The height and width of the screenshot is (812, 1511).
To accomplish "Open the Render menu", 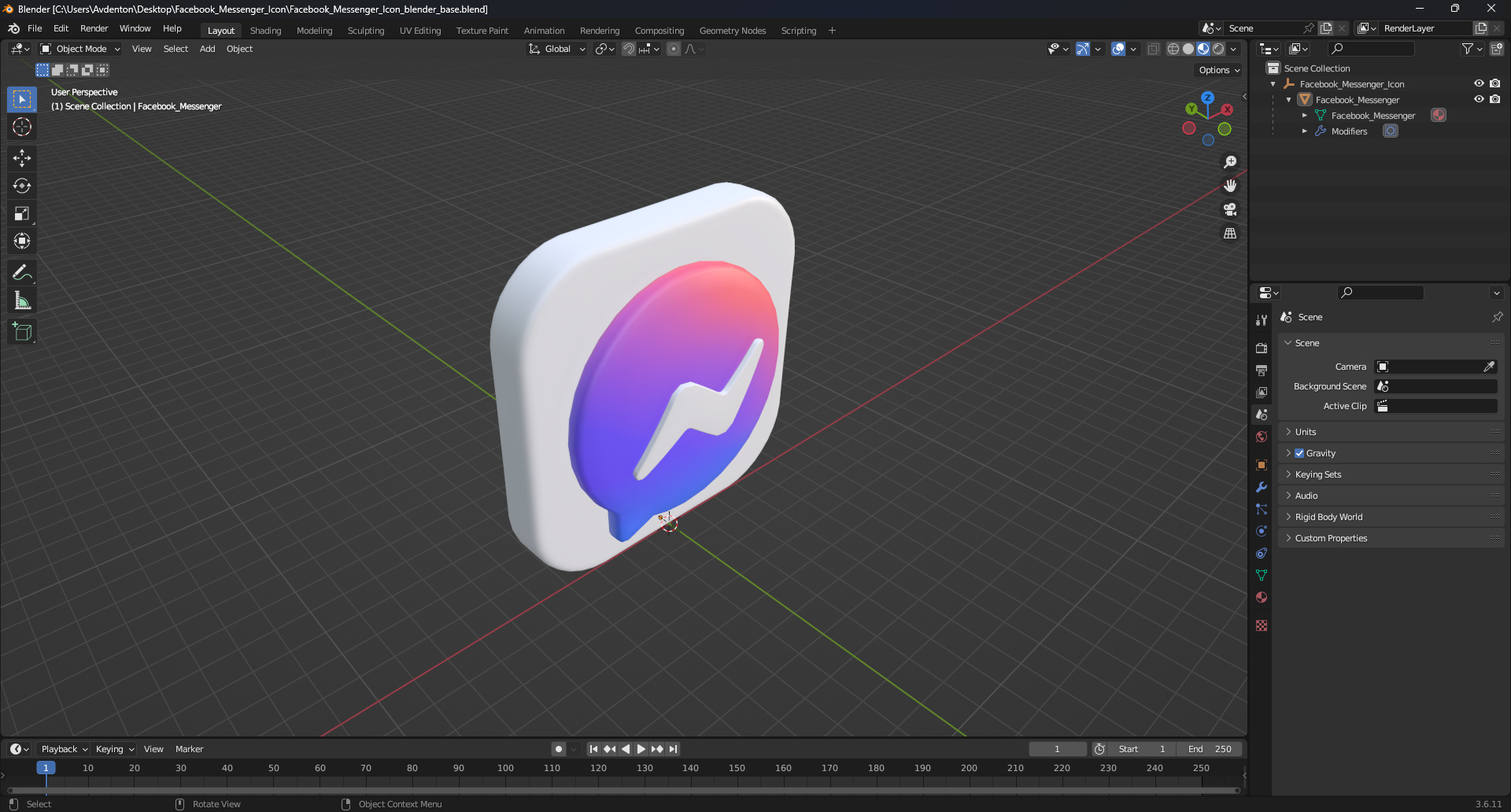I will coord(94,28).
